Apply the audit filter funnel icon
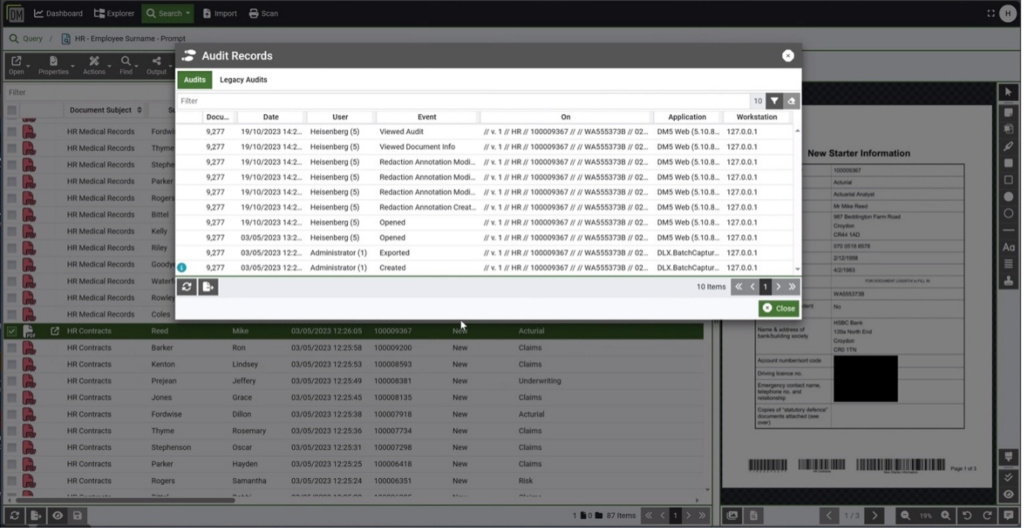Image resolution: width=1024 pixels, height=530 pixels. click(774, 101)
